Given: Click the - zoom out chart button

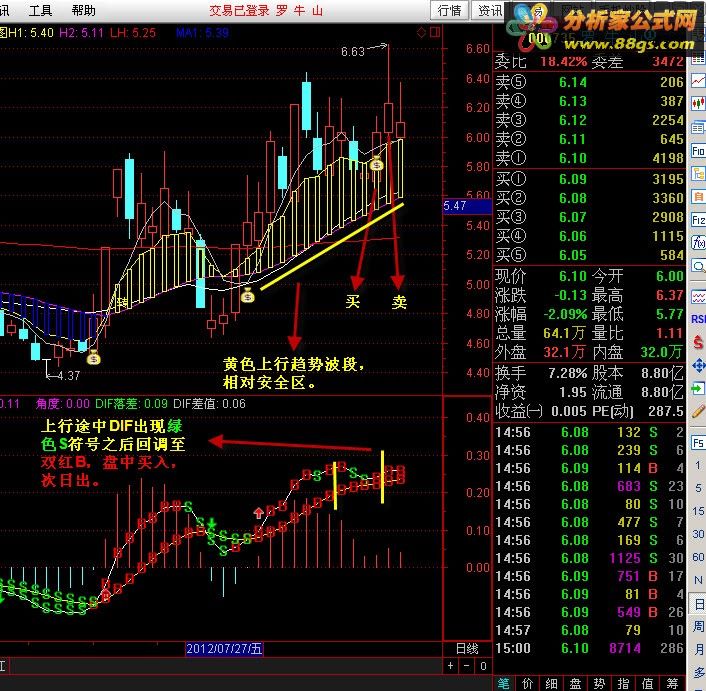Looking at the screenshot, I should coord(466,665).
